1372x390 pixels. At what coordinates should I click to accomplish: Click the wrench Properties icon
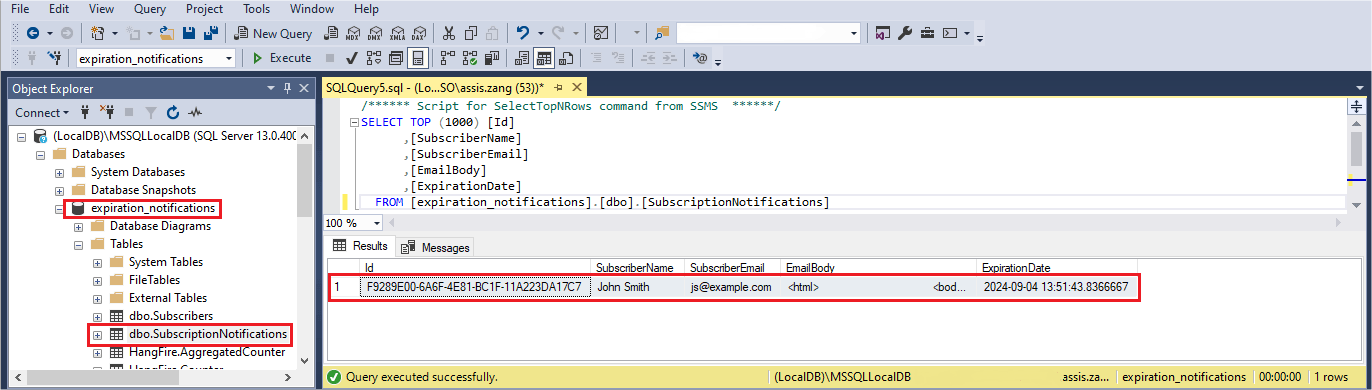(x=905, y=33)
